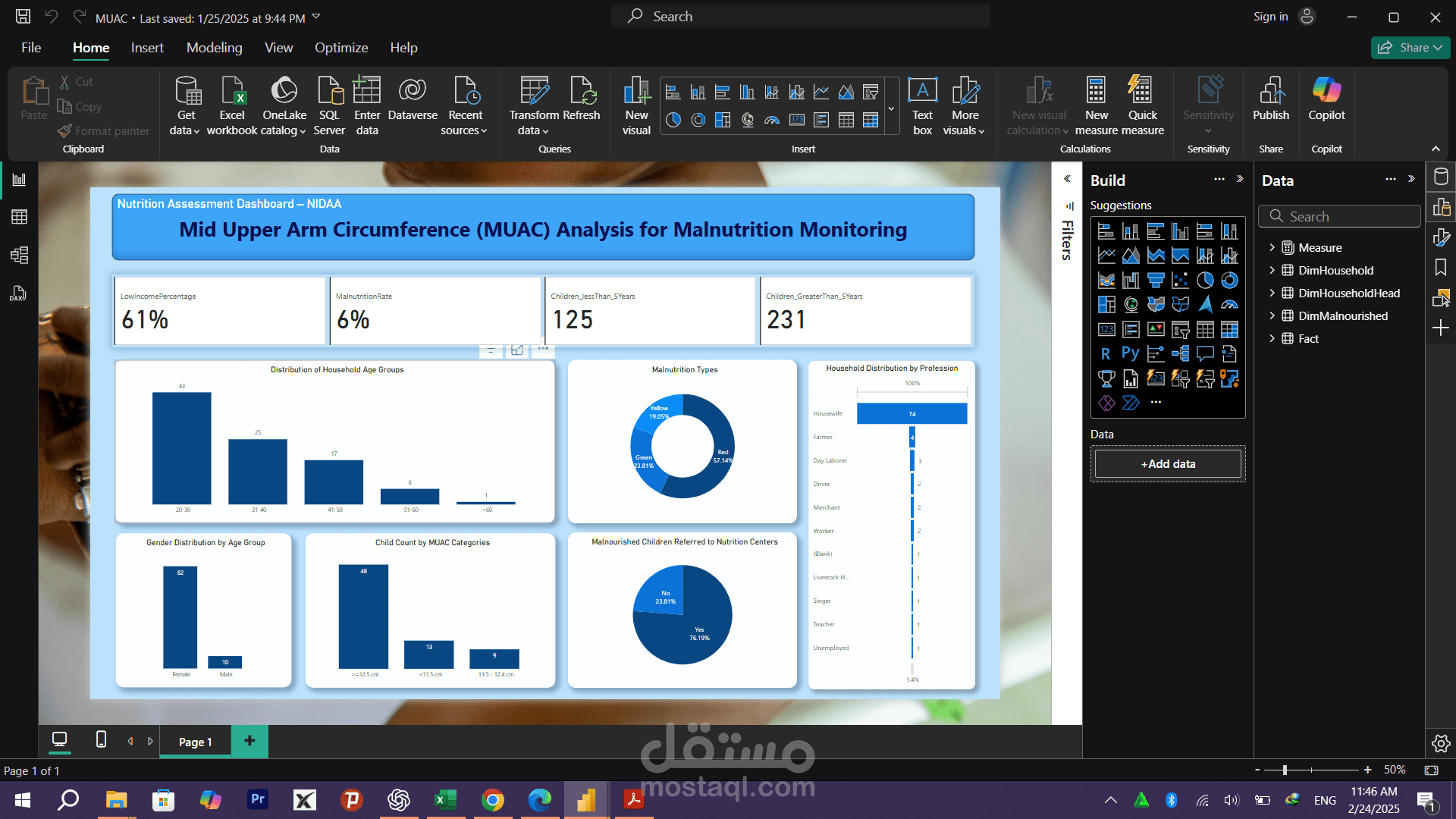Open the DAX query view
Viewport: 1456px width, 819px height.
pos(19,293)
